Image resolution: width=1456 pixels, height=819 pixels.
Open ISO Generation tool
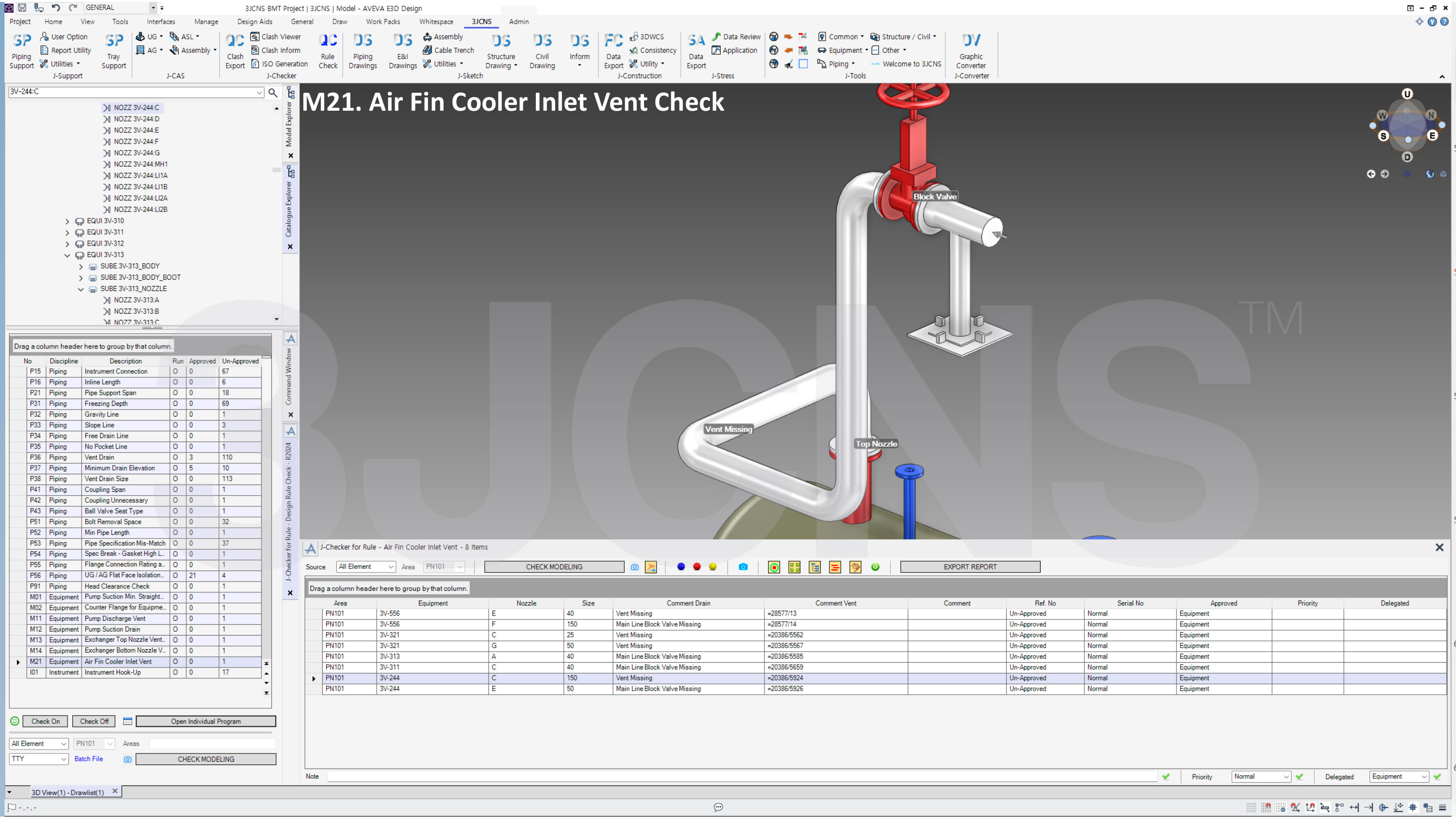coord(279,64)
